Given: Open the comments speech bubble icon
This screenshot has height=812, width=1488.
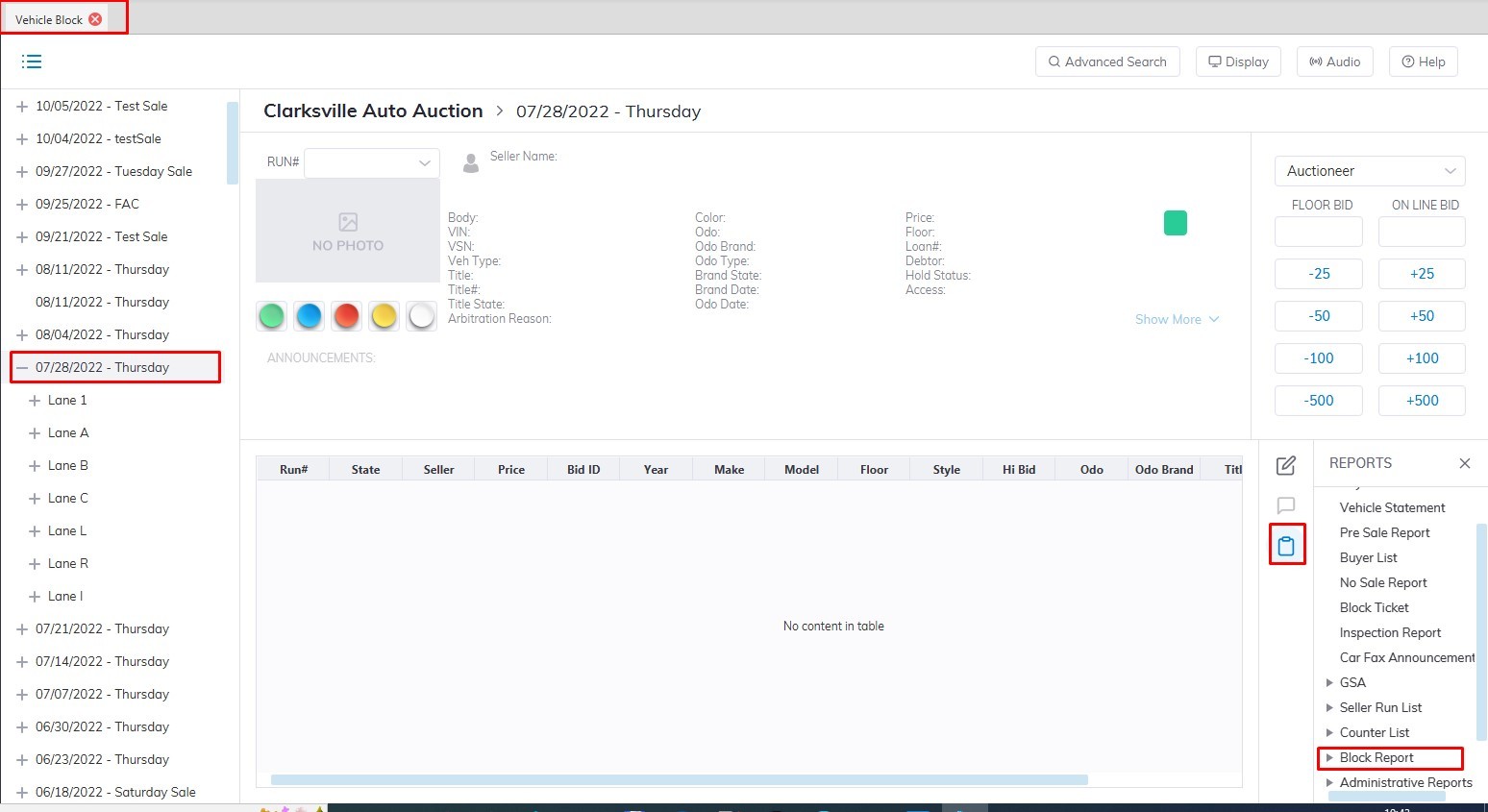Looking at the screenshot, I should tap(1285, 505).
